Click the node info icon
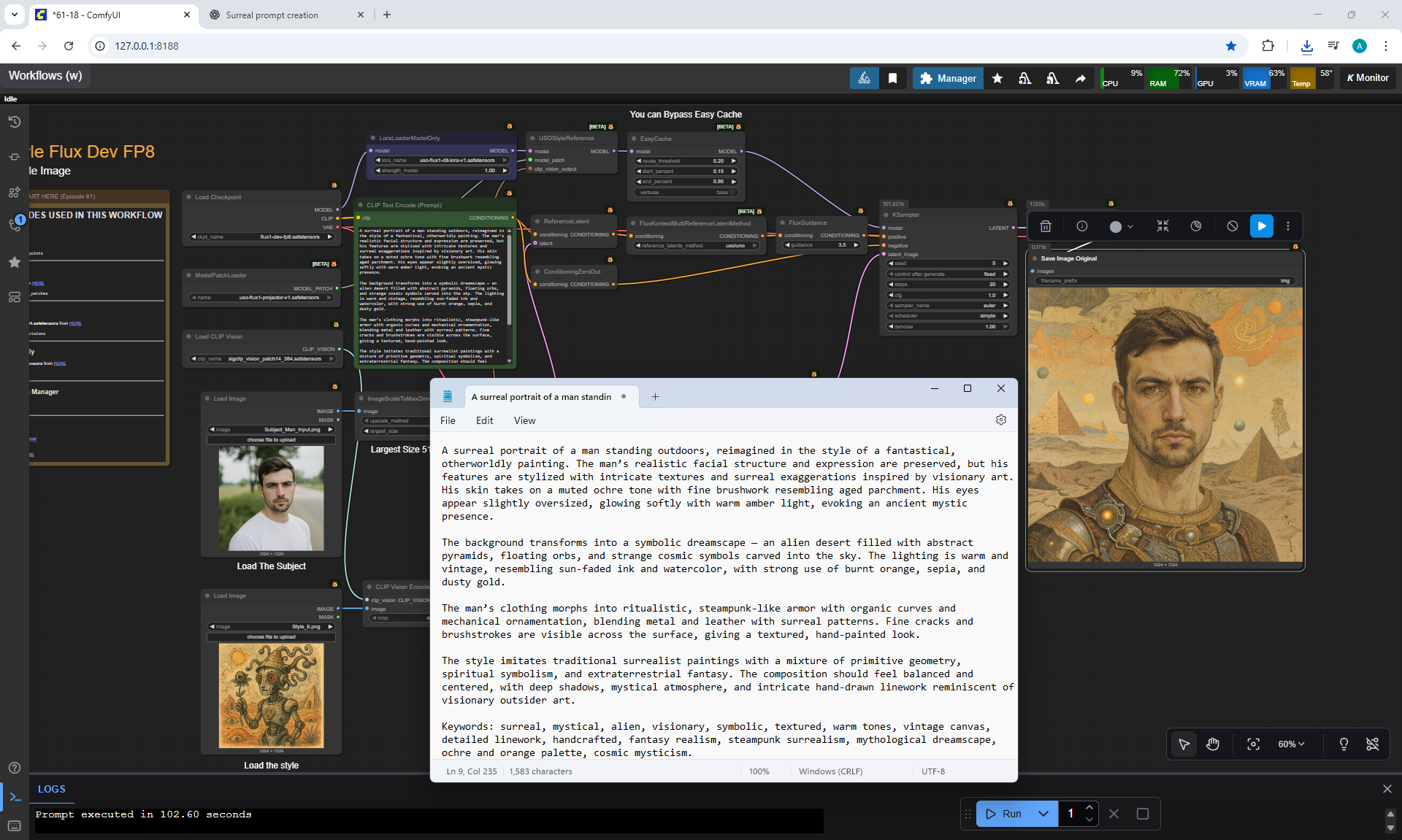 [1082, 226]
